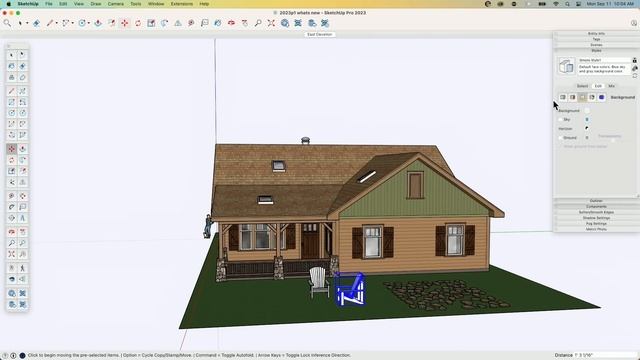Expand the Components panel
Image resolution: width=640 pixels, height=360 pixels.
point(596,207)
